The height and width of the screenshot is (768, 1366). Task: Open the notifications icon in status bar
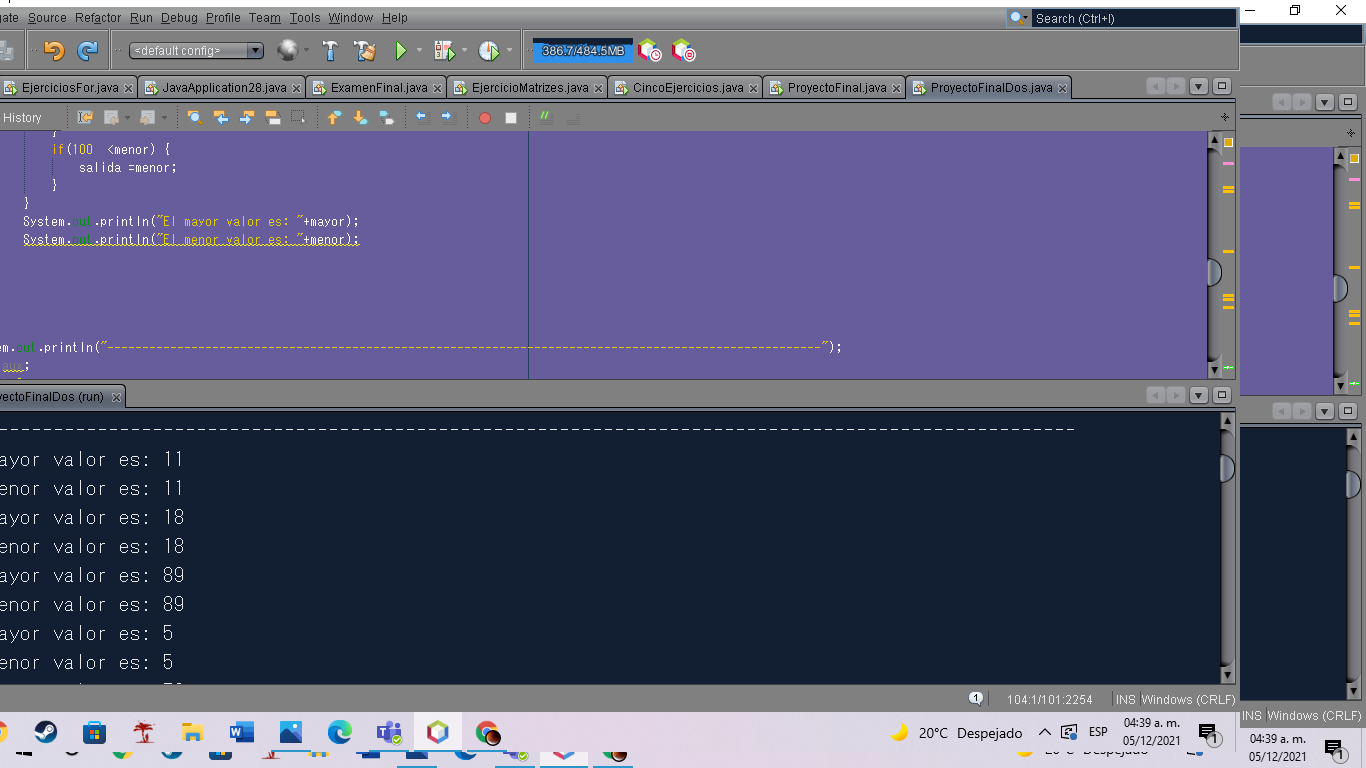click(x=976, y=699)
